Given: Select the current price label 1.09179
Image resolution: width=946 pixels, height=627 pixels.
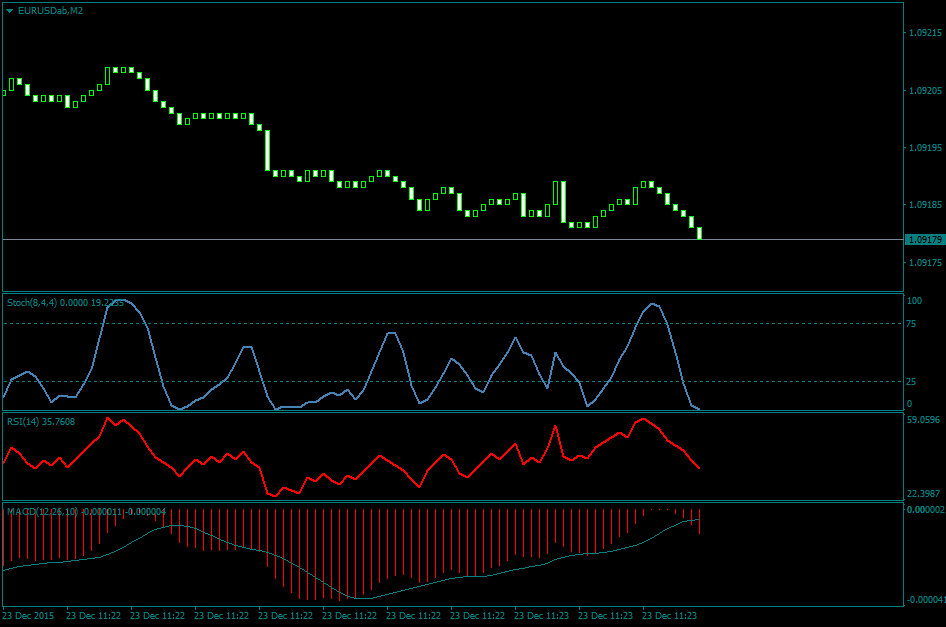Looking at the screenshot, I should pyautogui.click(x=924, y=240).
